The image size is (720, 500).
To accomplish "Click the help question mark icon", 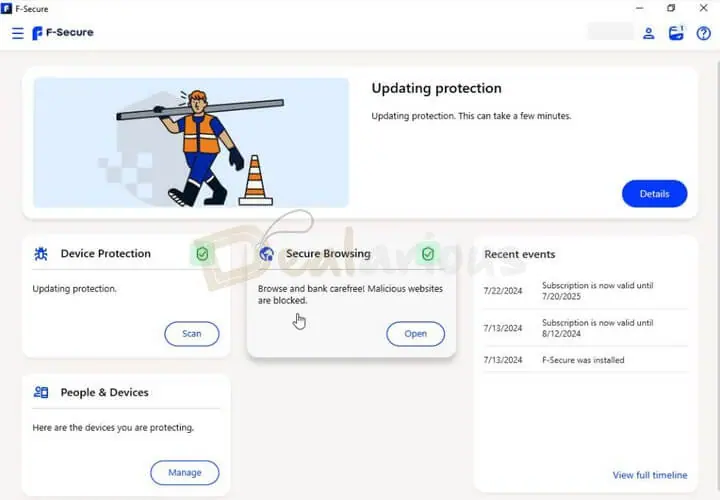I will click(703, 33).
